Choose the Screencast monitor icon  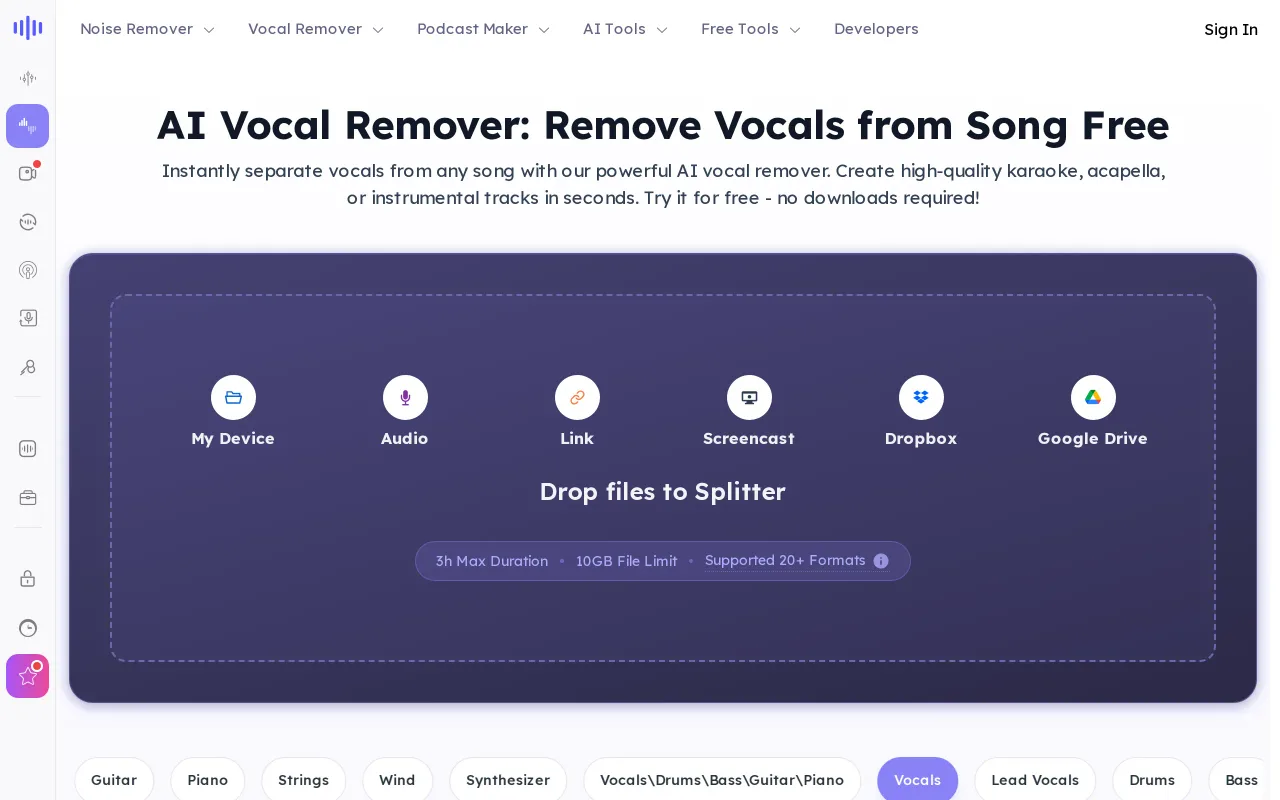coord(749,398)
